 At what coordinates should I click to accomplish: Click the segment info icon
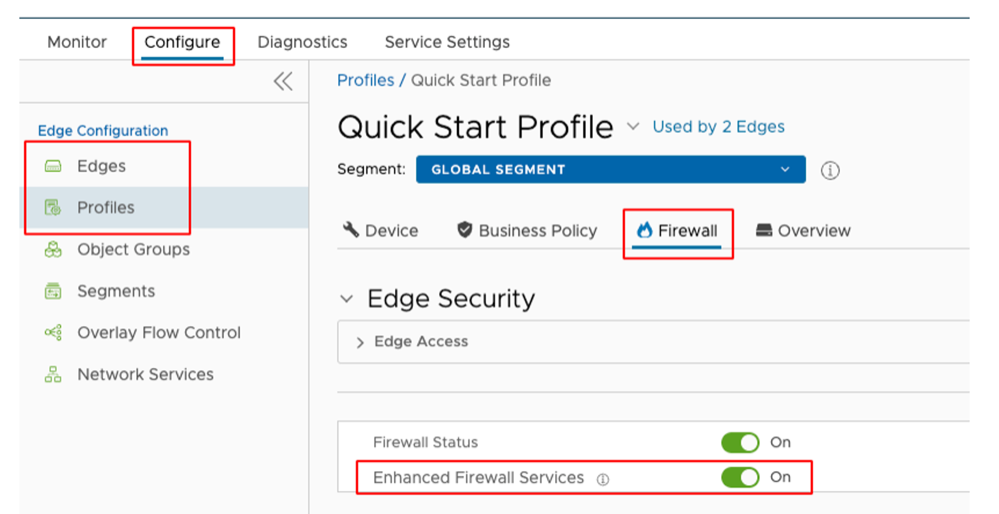(829, 170)
